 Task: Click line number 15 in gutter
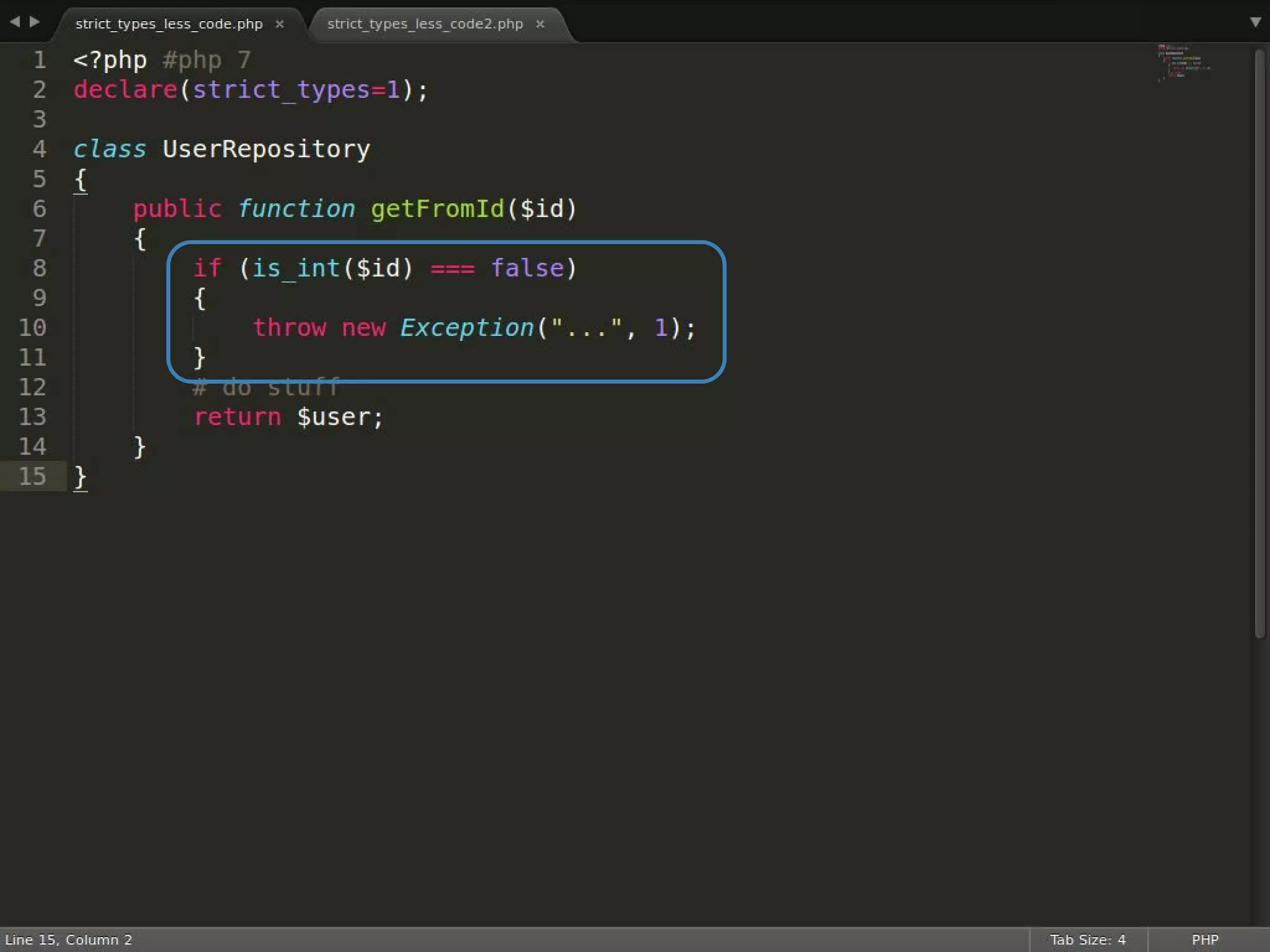click(x=32, y=477)
